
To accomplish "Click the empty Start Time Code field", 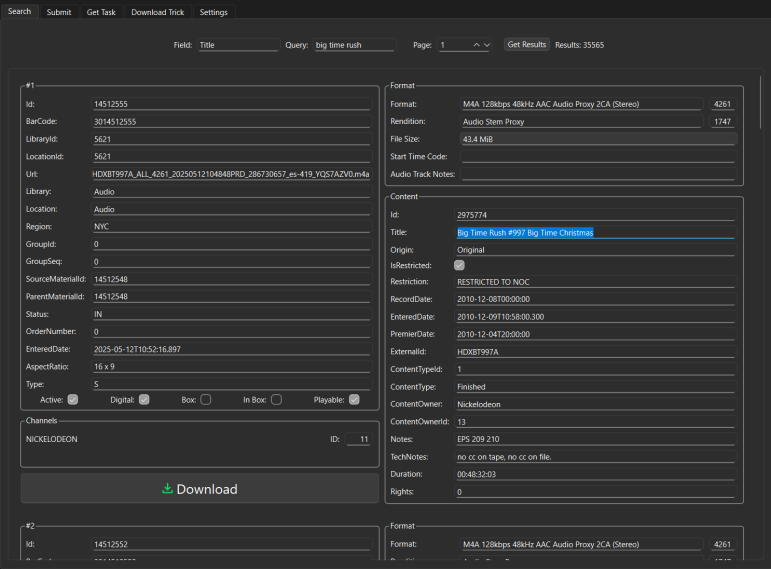I will coord(598,156).
